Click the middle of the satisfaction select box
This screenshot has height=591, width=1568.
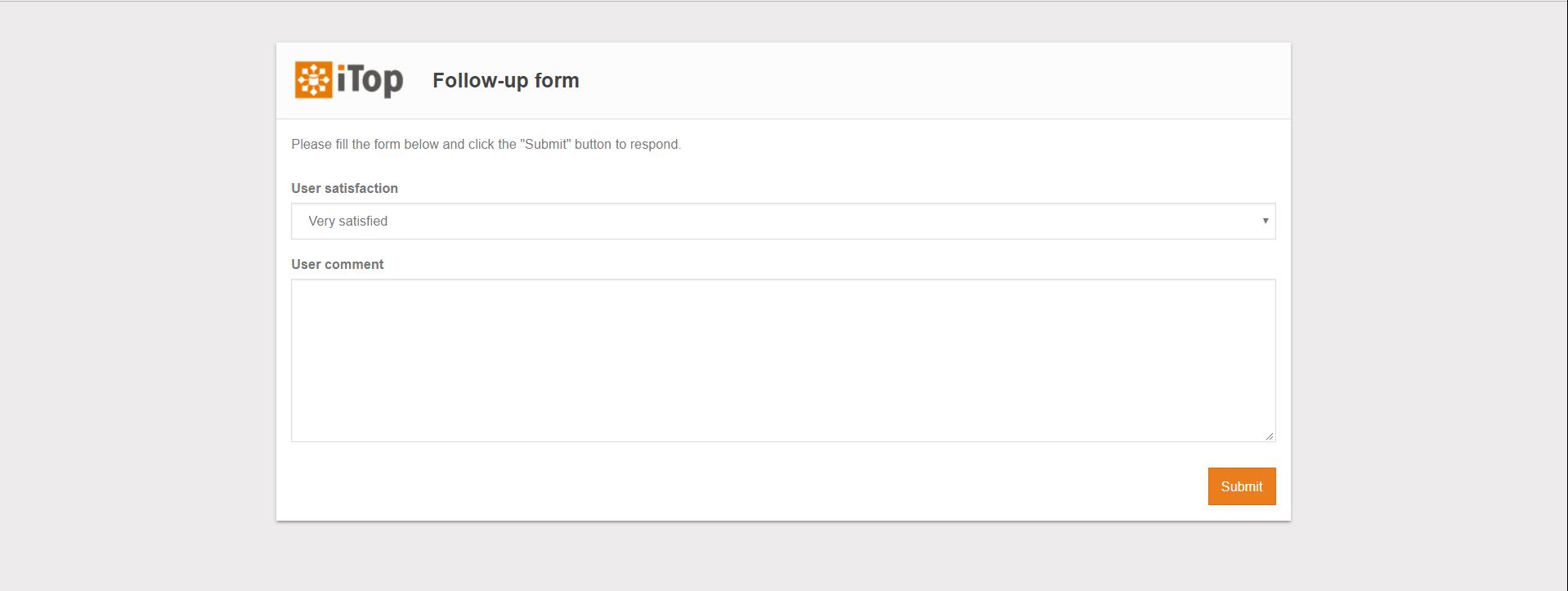(782, 221)
